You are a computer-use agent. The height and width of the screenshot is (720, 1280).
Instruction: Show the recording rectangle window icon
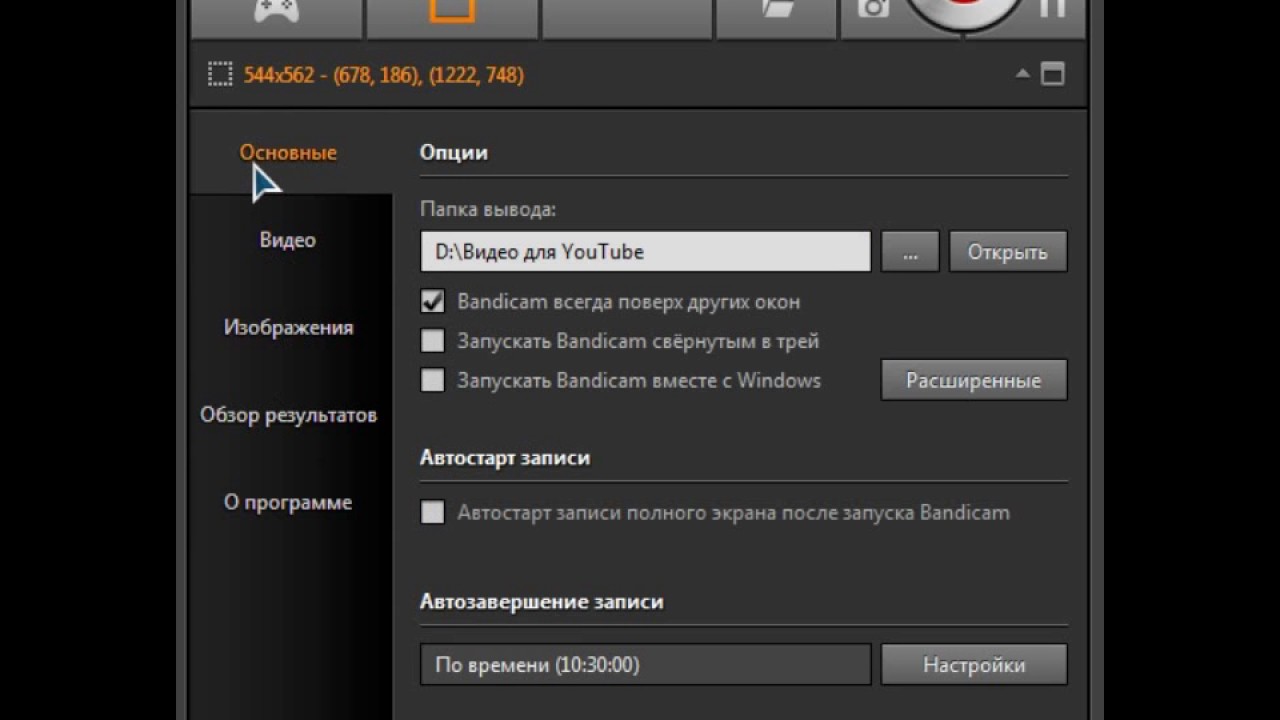point(1052,74)
